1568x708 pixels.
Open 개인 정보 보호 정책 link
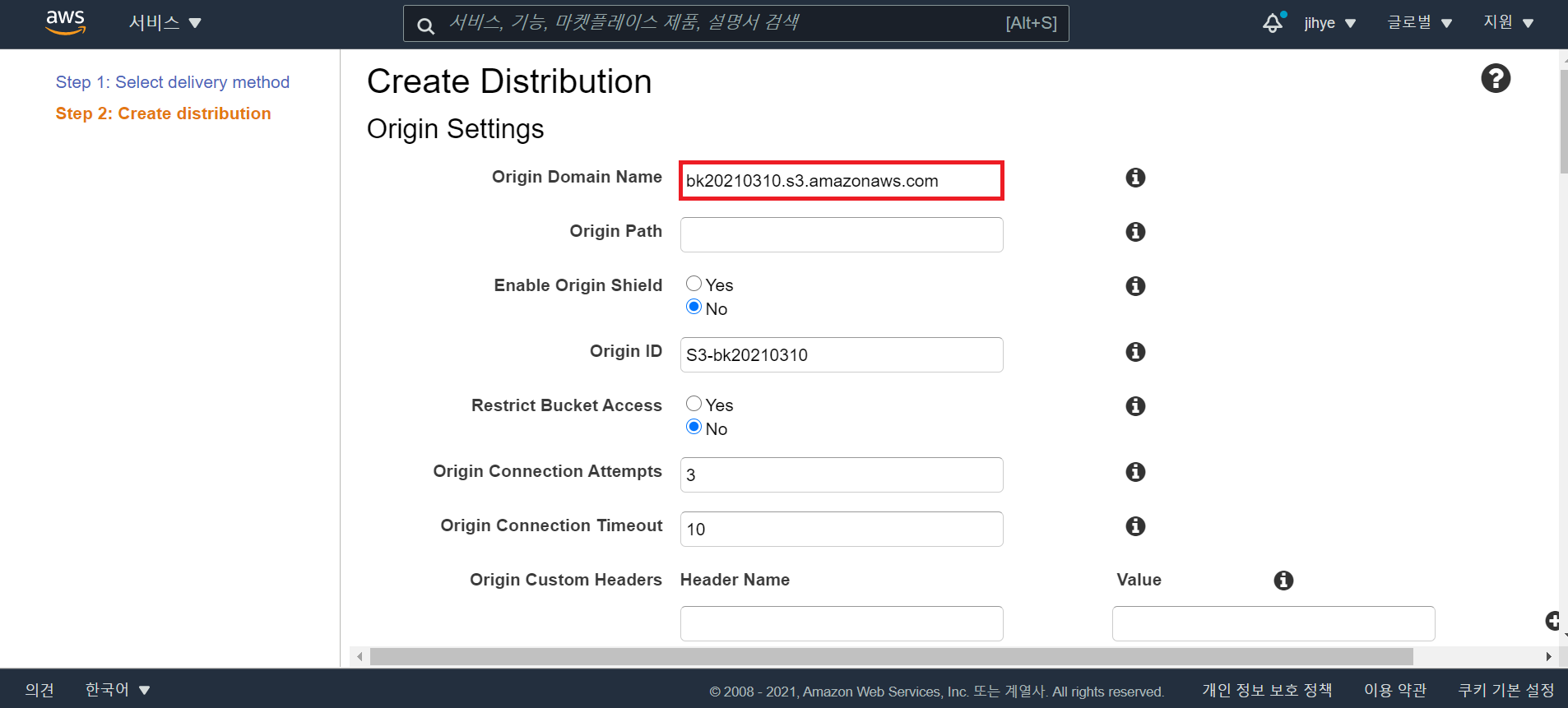point(1267,690)
